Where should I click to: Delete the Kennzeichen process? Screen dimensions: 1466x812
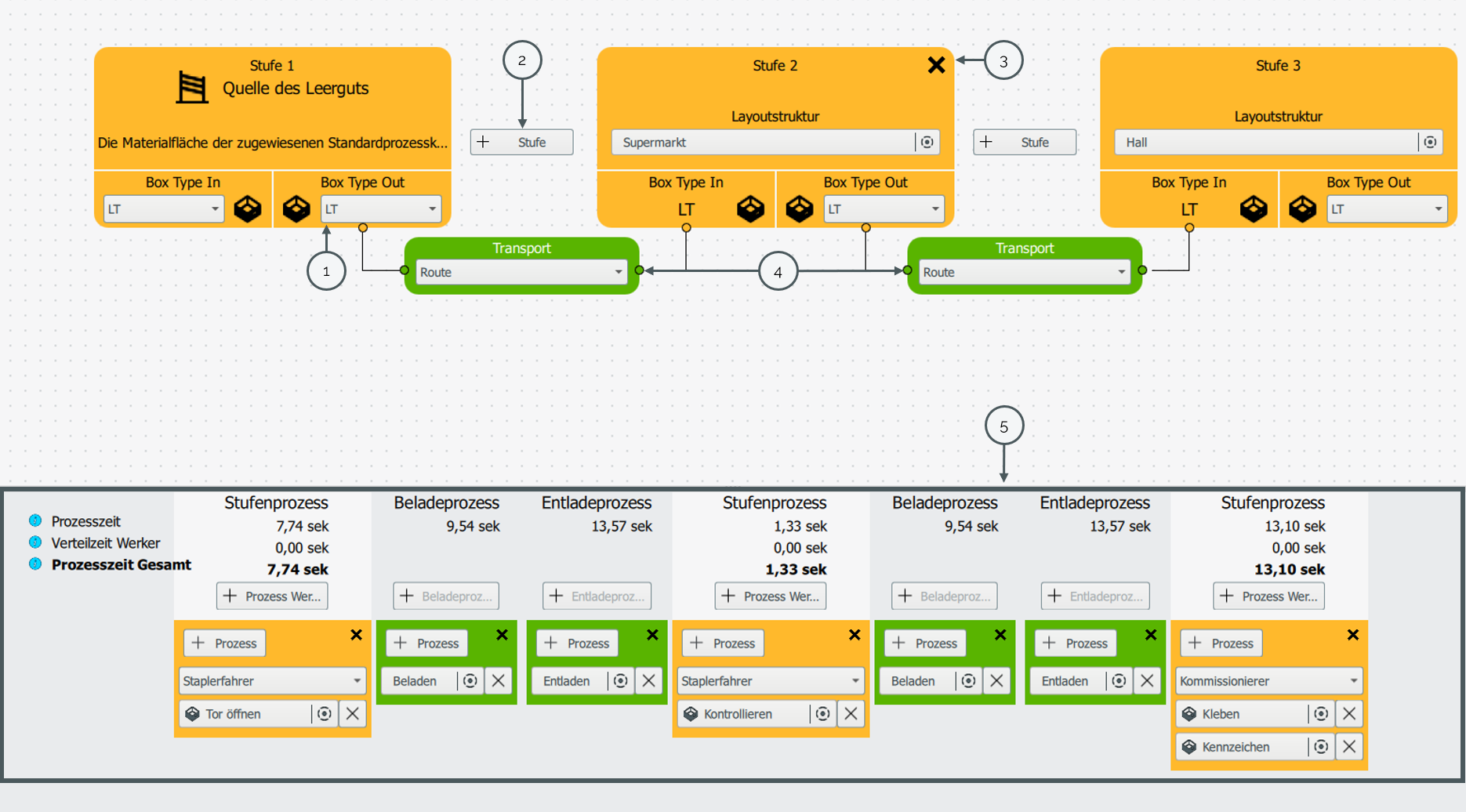(x=1349, y=746)
